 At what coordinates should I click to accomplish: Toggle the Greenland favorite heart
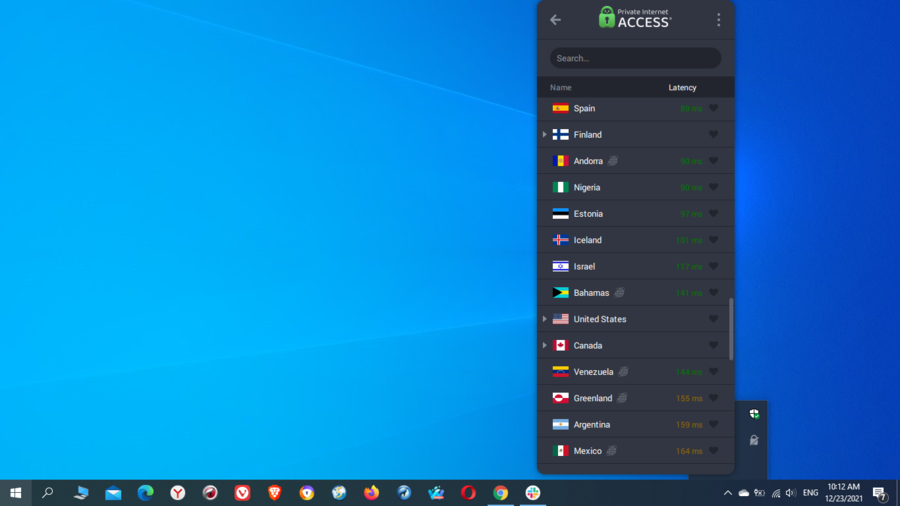tap(713, 398)
